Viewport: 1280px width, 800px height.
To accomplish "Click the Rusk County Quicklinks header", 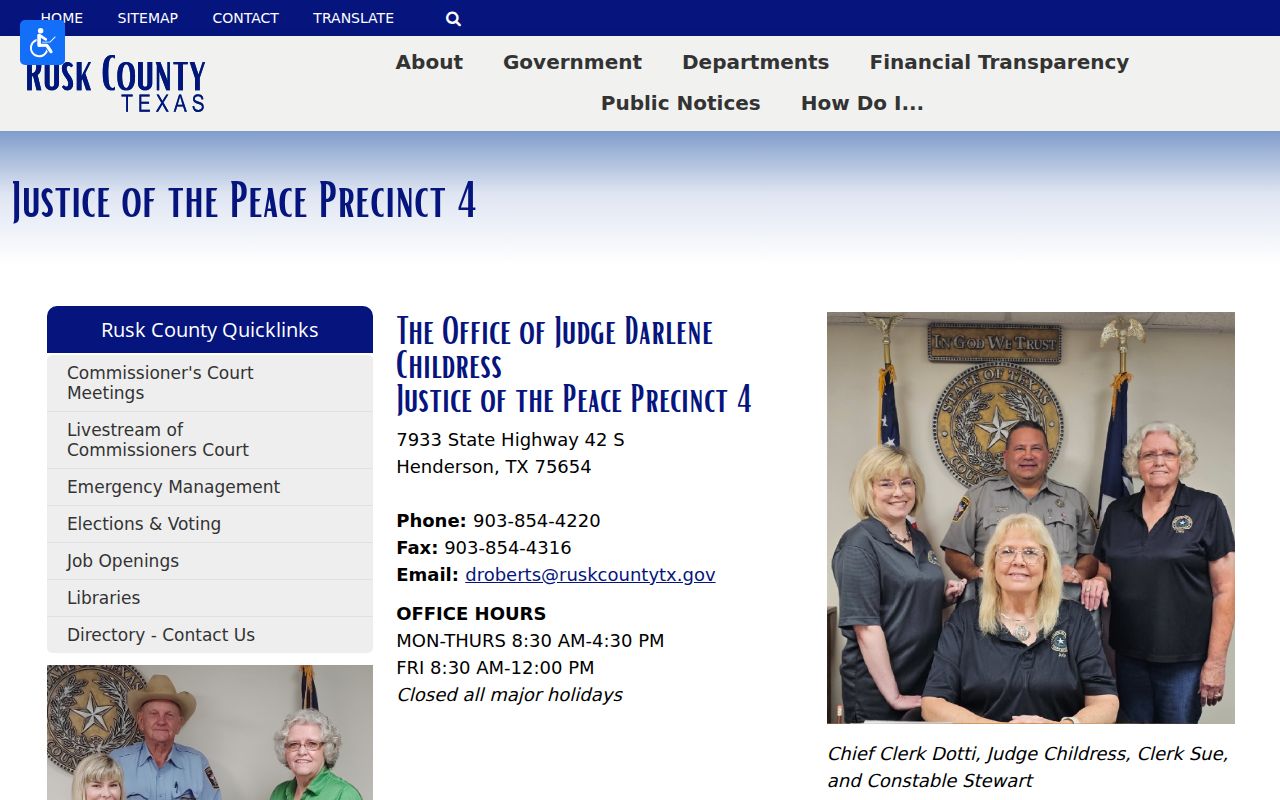I will point(210,330).
